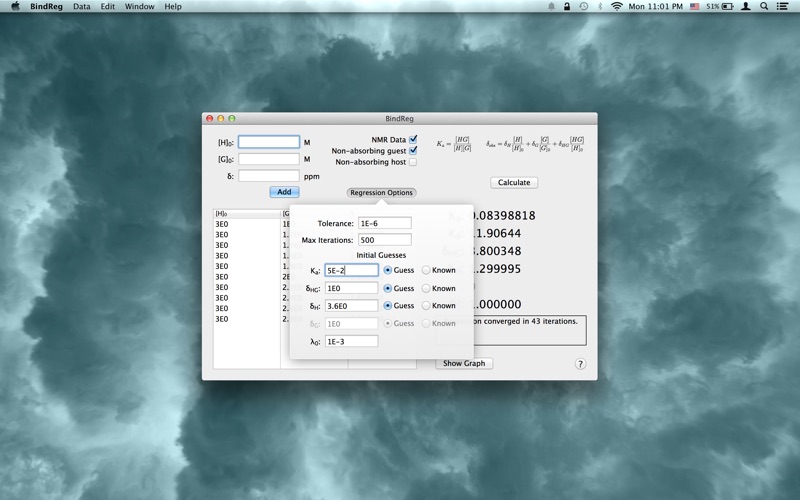800x500 pixels.
Task: Click the user account silhouette icon
Action: 746,6
